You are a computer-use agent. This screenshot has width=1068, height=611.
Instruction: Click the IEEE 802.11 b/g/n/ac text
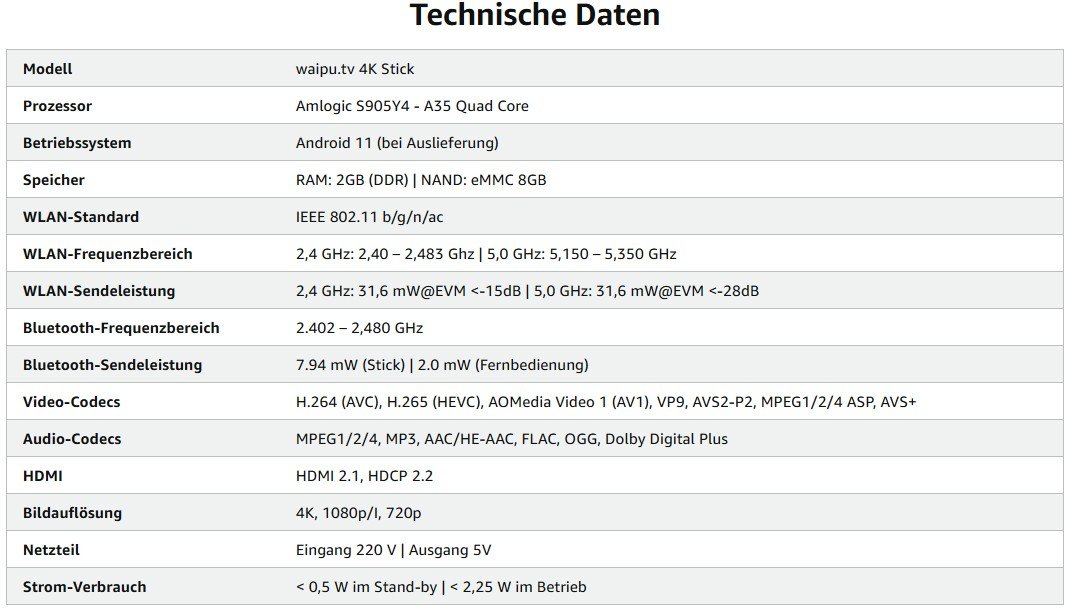pos(369,217)
